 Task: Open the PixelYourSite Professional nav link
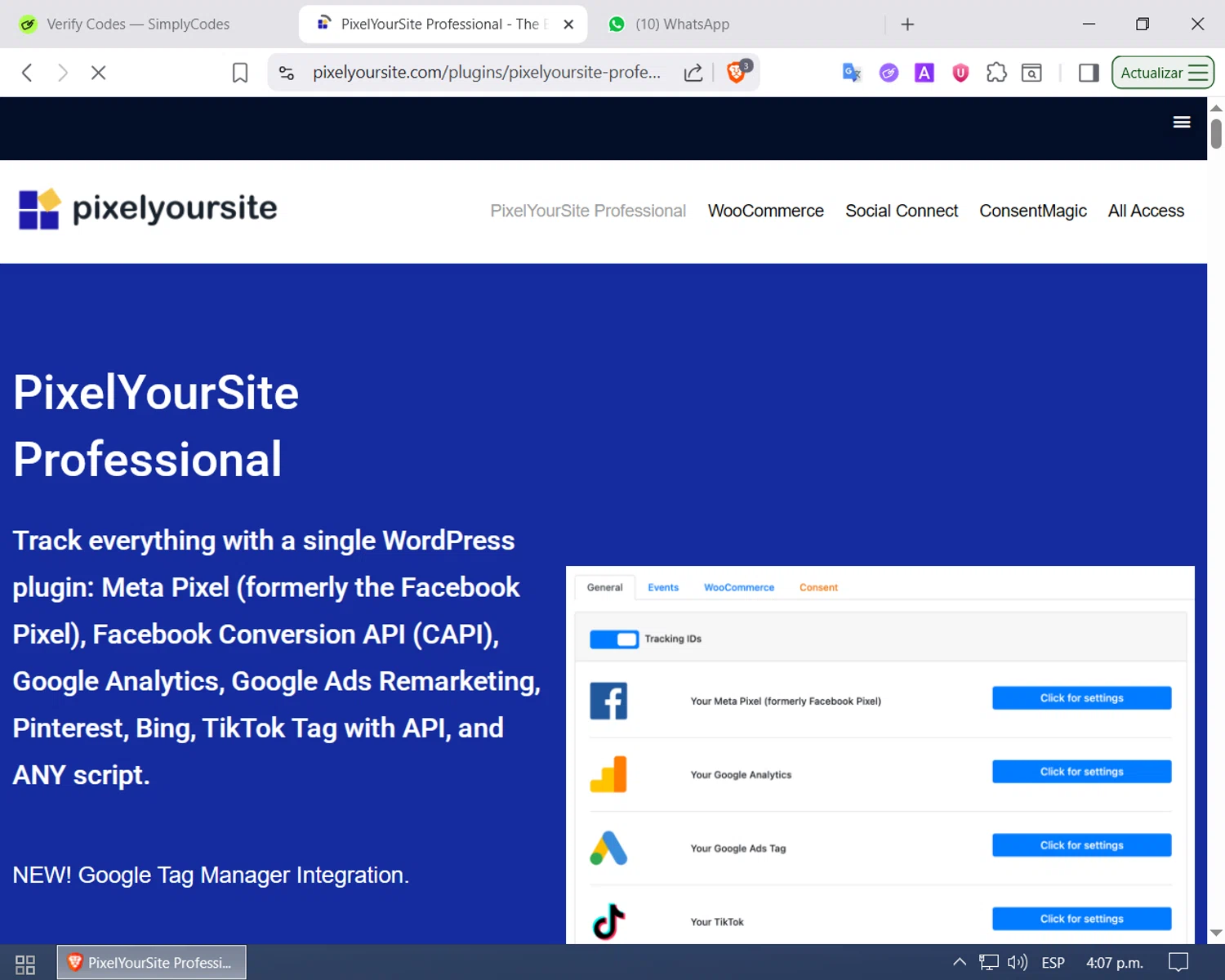[588, 211]
